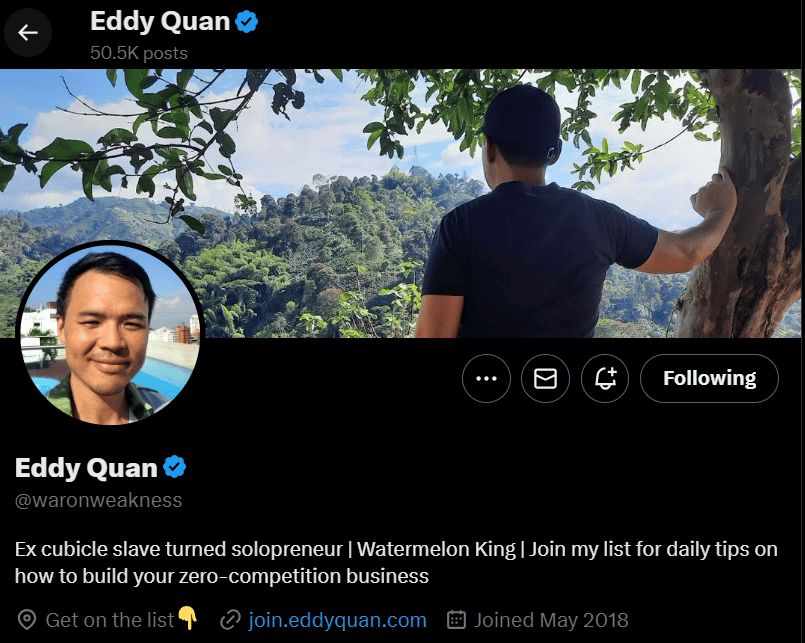Click the Eddy Quan name in header

(x=160, y=22)
